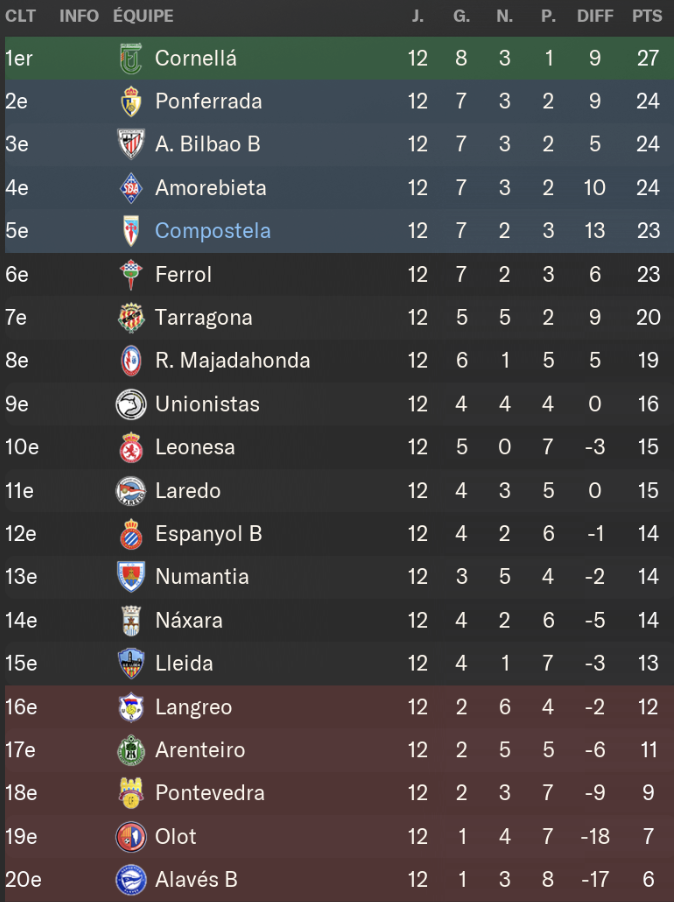Open the Compostela team page
Viewport: 674px width, 902px height.
[x=212, y=231]
